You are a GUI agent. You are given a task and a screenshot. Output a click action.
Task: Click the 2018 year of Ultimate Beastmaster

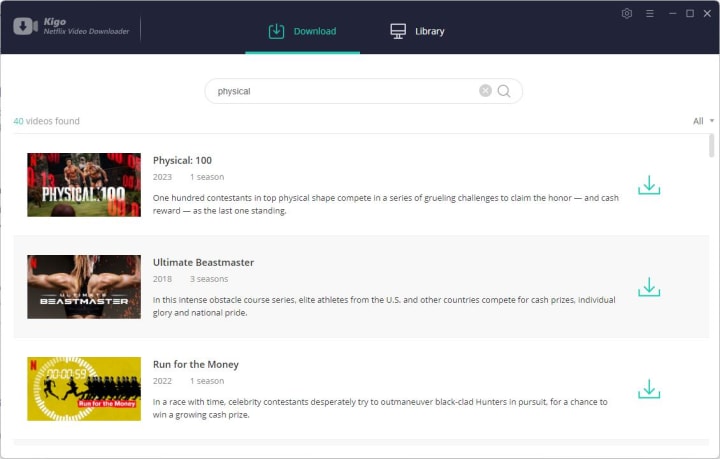click(x=162, y=279)
